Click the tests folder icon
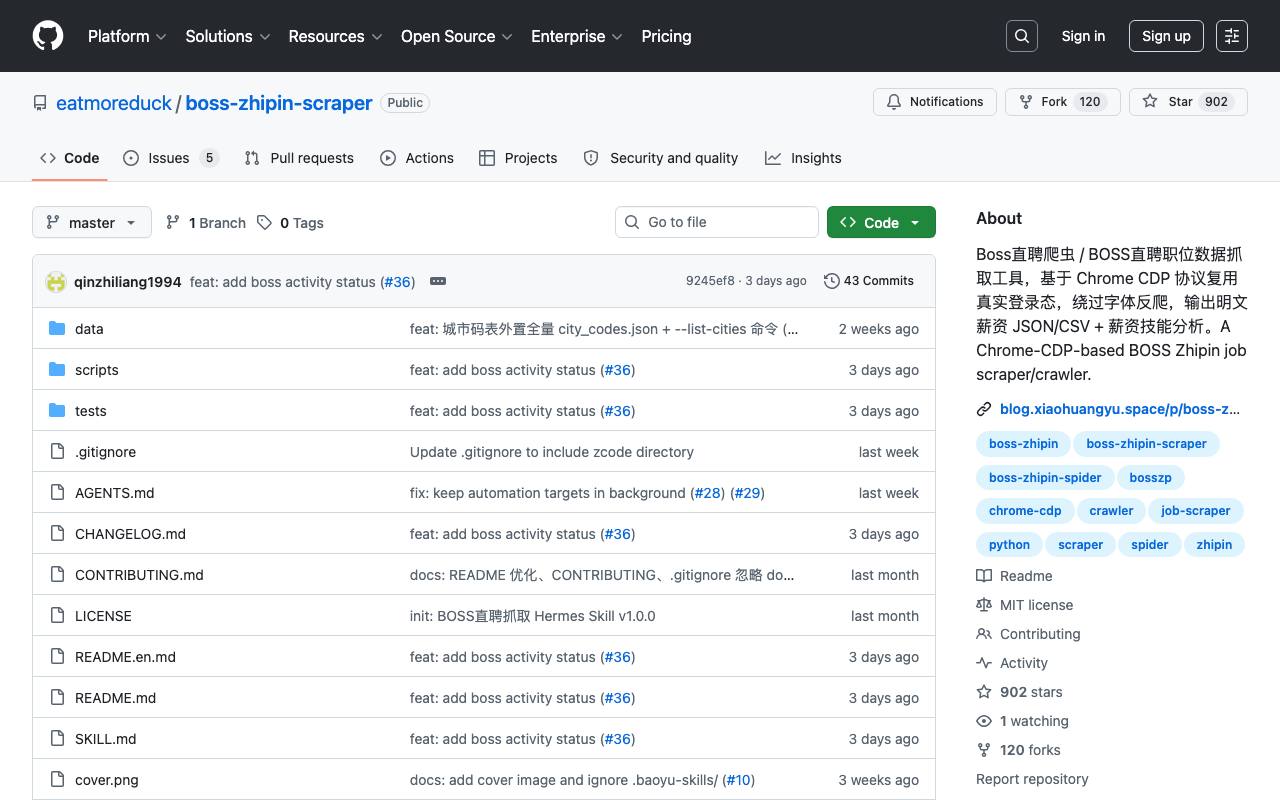This screenshot has height=800, width=1280. click(57, 411)
